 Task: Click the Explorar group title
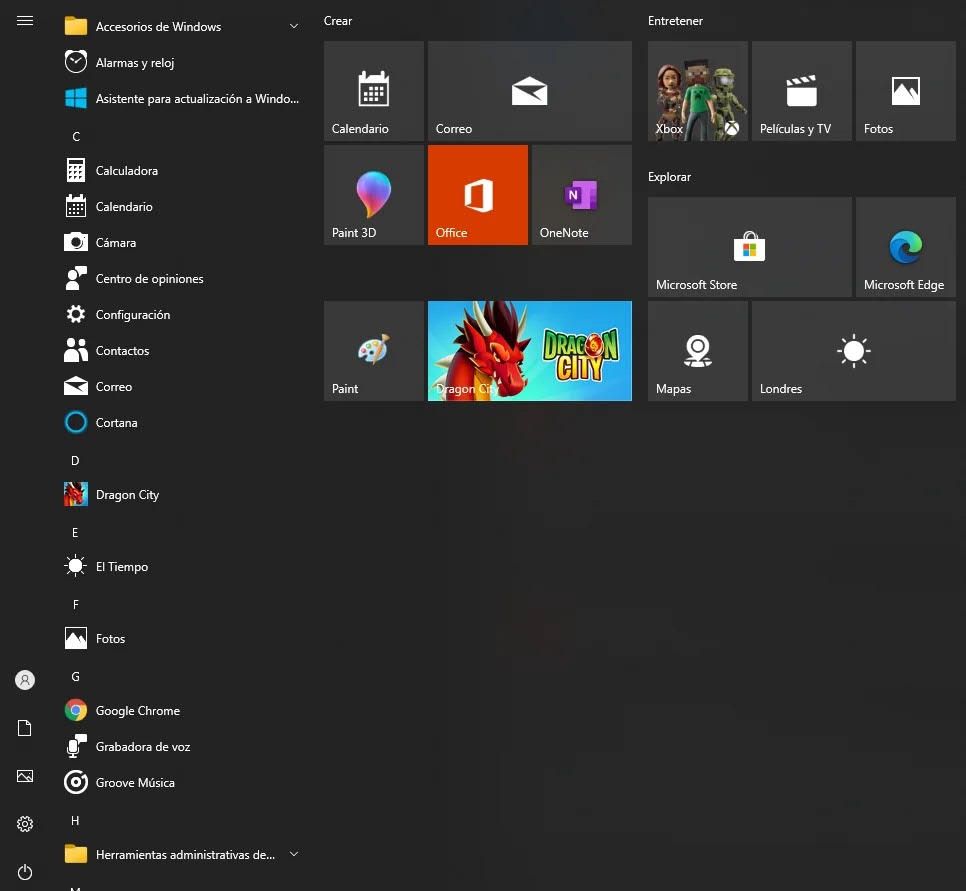coord(669,177)
